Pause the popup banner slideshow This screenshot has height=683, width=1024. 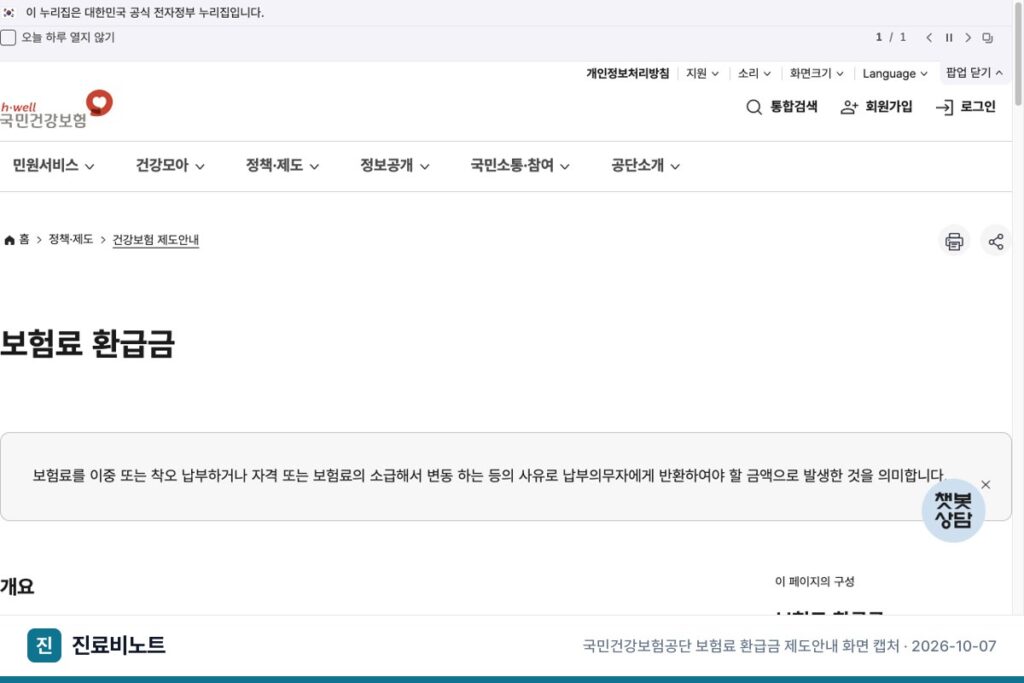pos(949,38)
